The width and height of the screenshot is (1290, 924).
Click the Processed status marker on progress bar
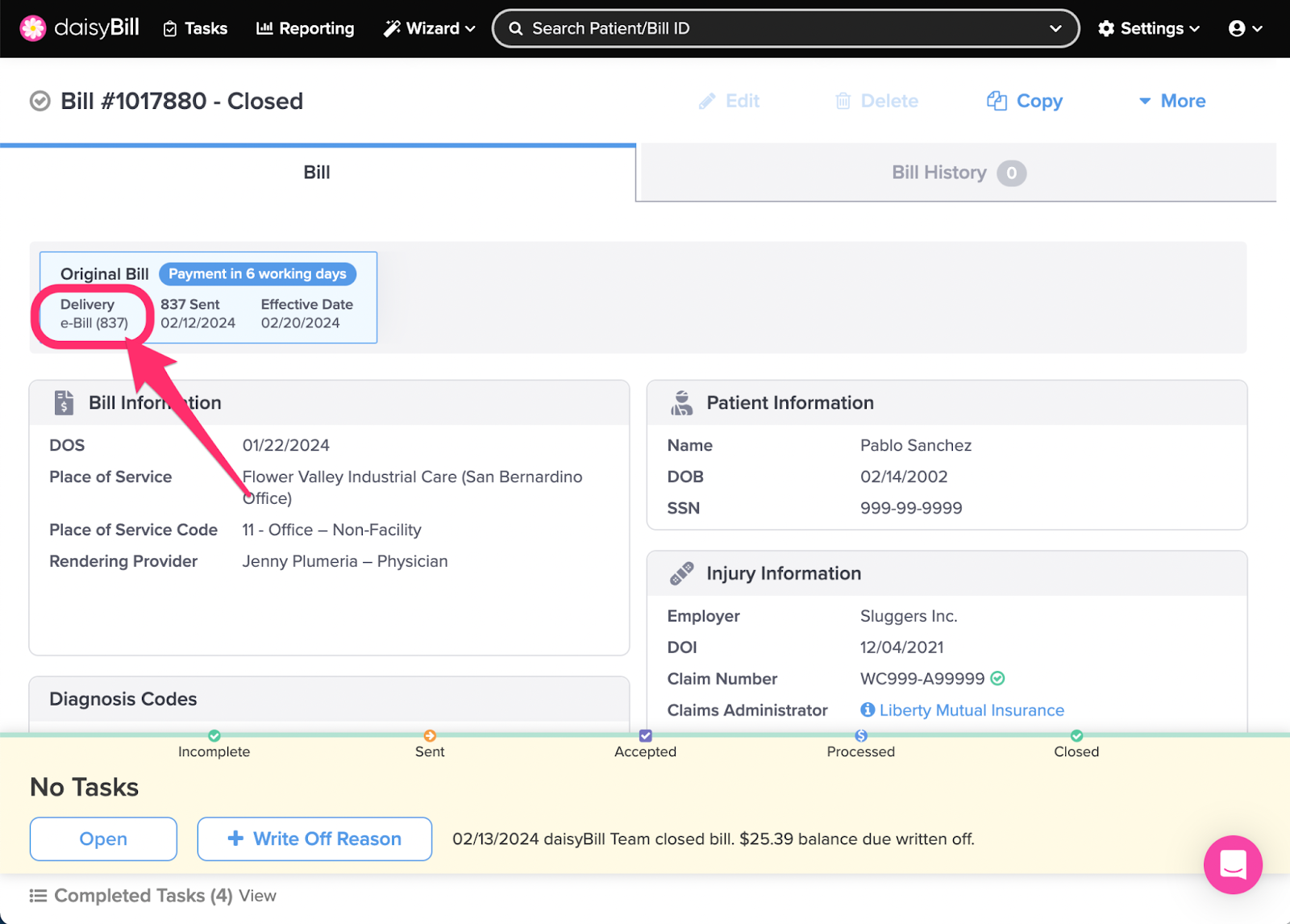tap(861, 735)
